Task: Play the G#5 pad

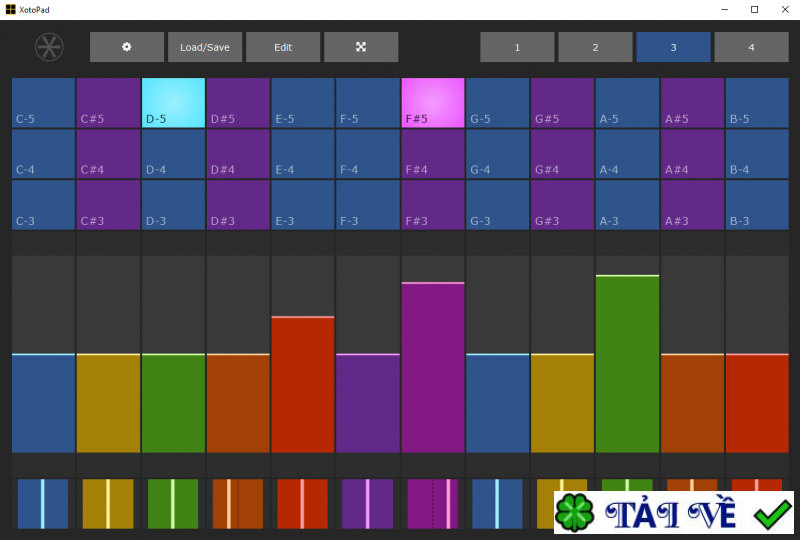Action: 562,103
